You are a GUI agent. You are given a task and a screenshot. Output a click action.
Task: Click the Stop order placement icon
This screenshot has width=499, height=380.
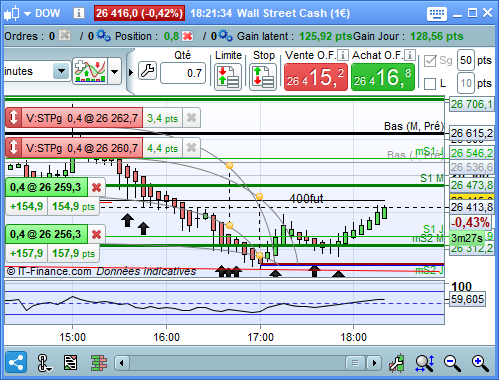[x=263, y=77]
